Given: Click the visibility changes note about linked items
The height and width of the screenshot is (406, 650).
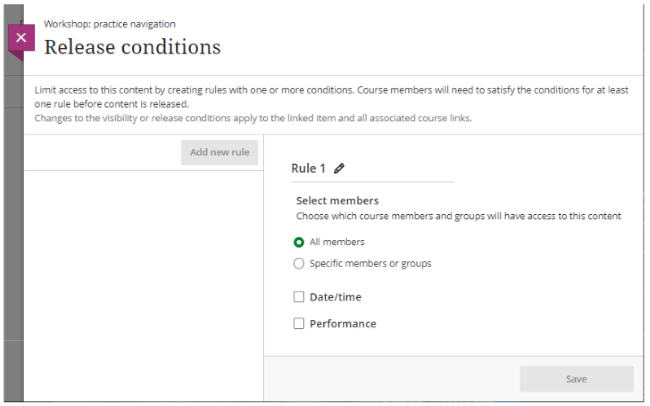Looking at the screenshot, I should pyautogui.click(x=252, y=118).
